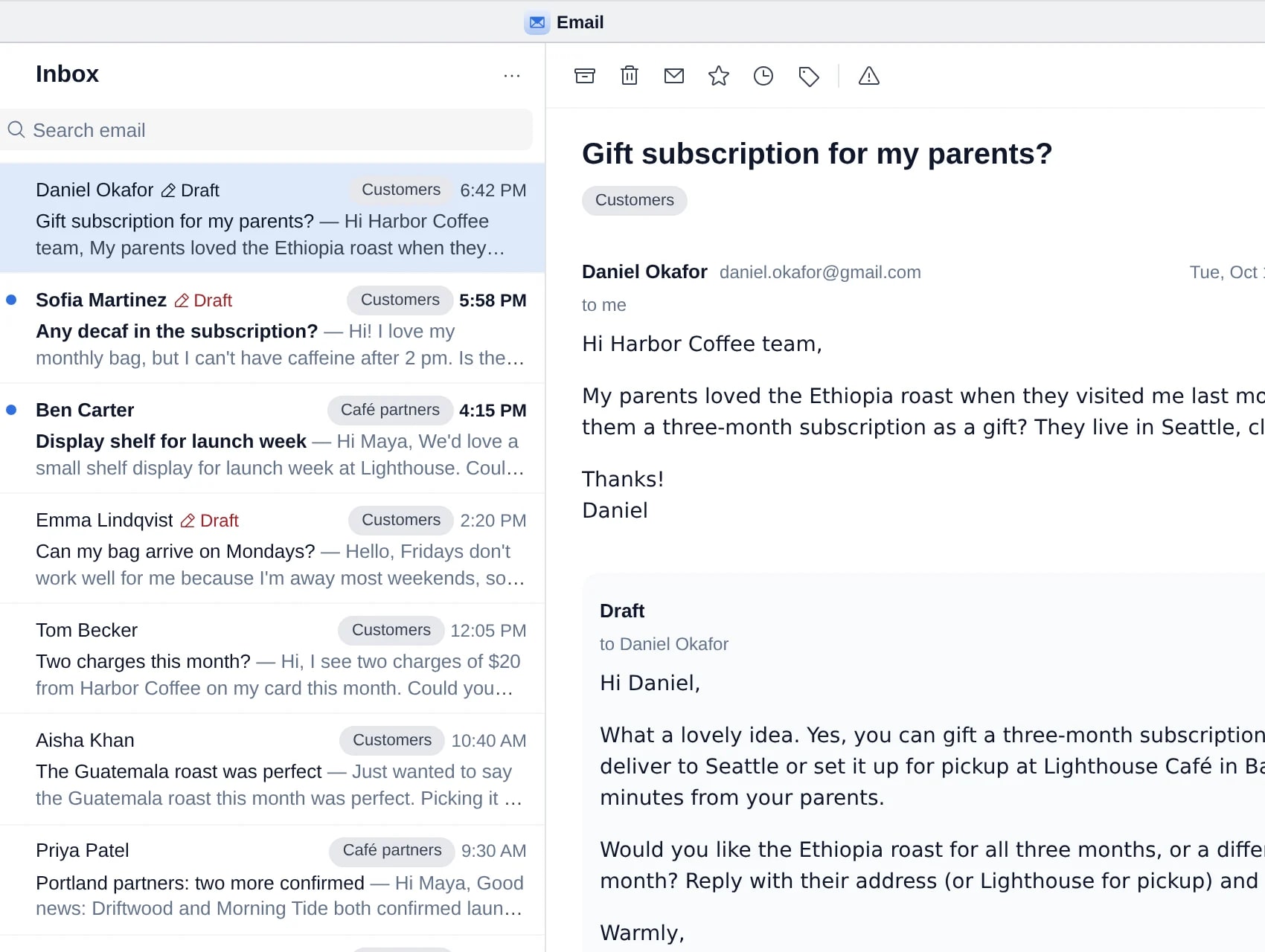Open Tom Becker's Two charges email

pos(272,658)
